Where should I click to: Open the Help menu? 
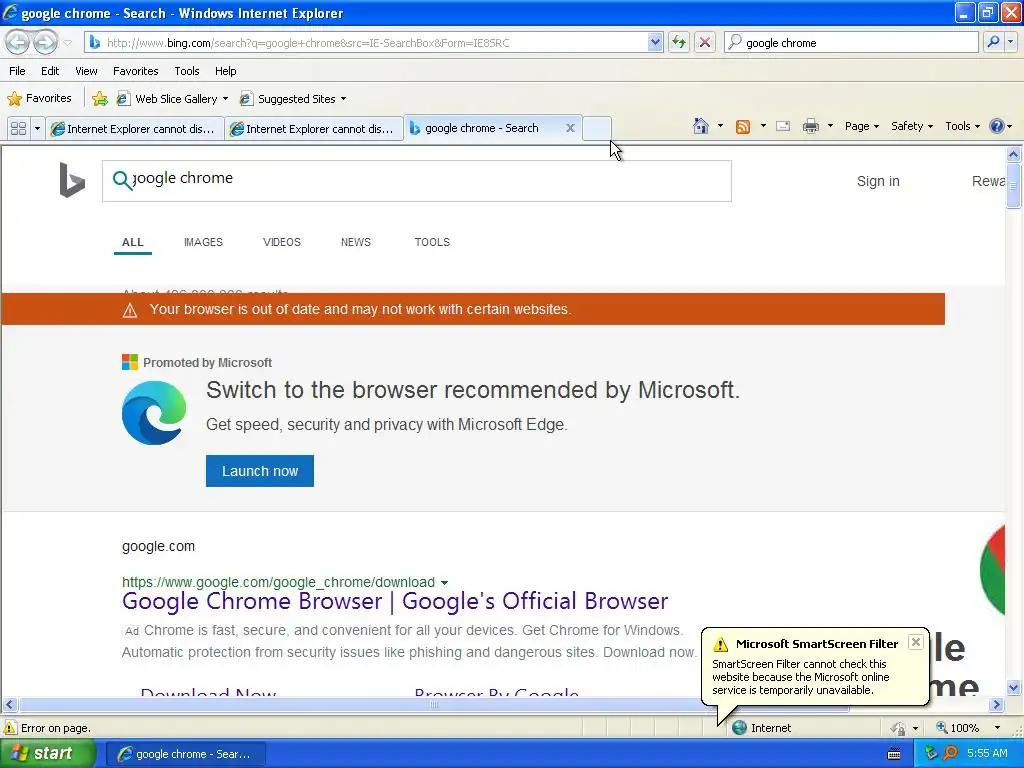[226, 71]
